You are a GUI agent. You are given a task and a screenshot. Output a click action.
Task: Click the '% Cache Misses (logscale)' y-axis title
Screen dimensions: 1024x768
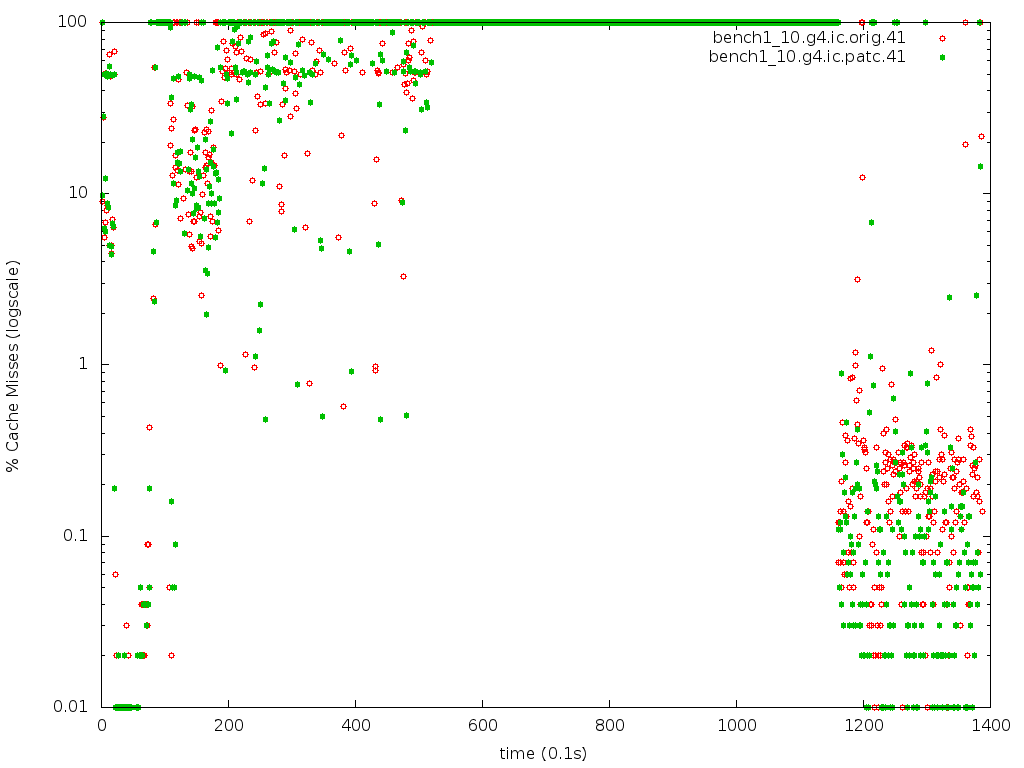coord(13,366)
